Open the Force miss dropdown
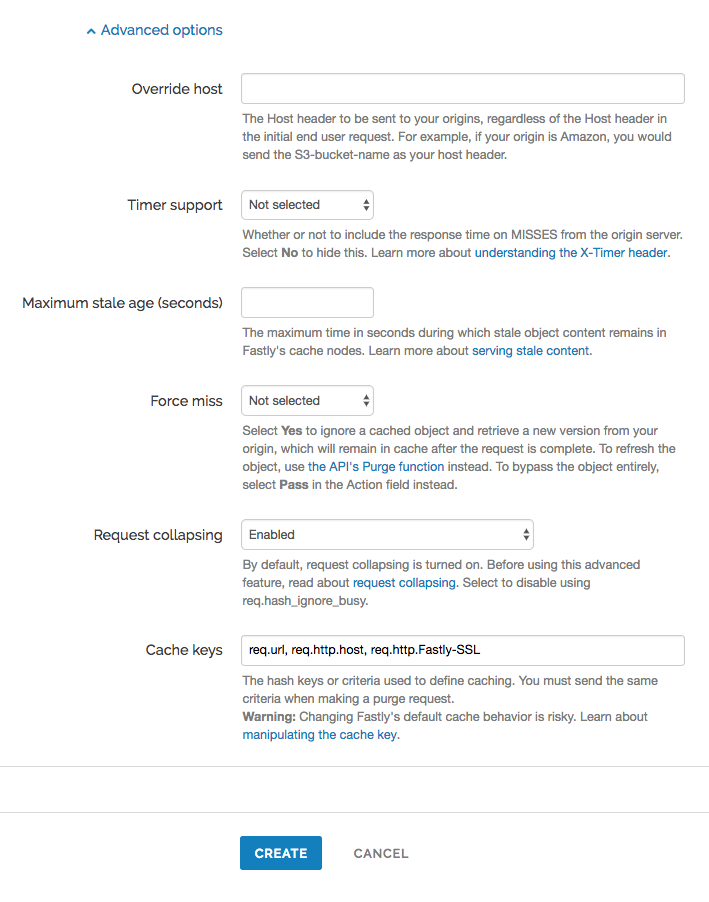 [x=307, y=400]
